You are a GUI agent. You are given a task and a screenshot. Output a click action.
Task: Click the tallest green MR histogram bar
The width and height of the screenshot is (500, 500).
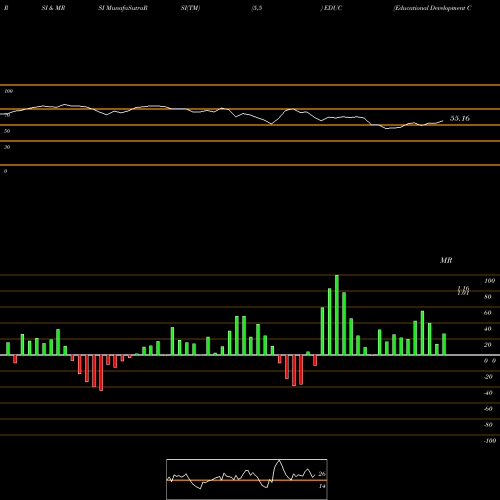(337, 315)
